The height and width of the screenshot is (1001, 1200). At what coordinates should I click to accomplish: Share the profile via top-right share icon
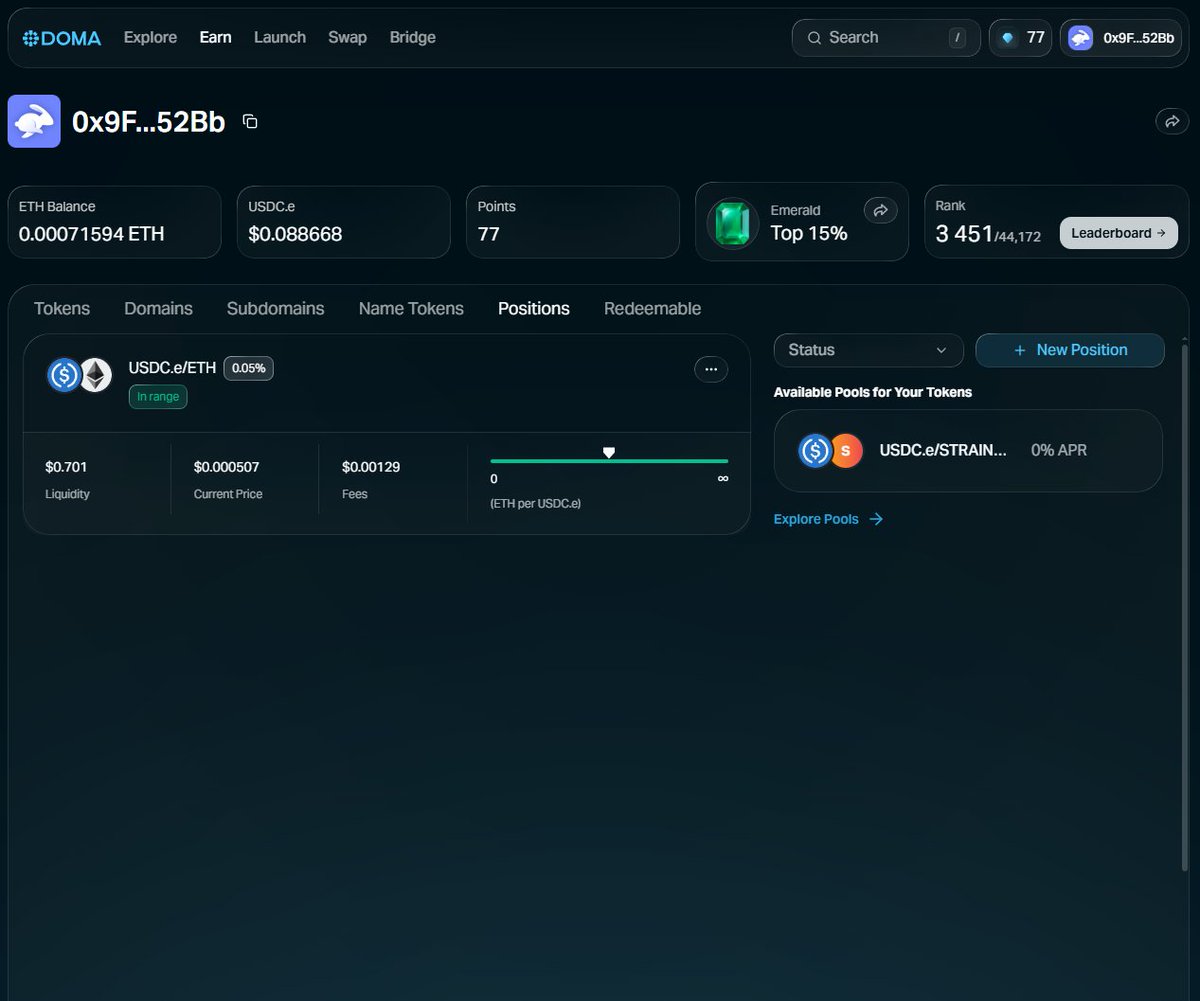point(1170,122)
